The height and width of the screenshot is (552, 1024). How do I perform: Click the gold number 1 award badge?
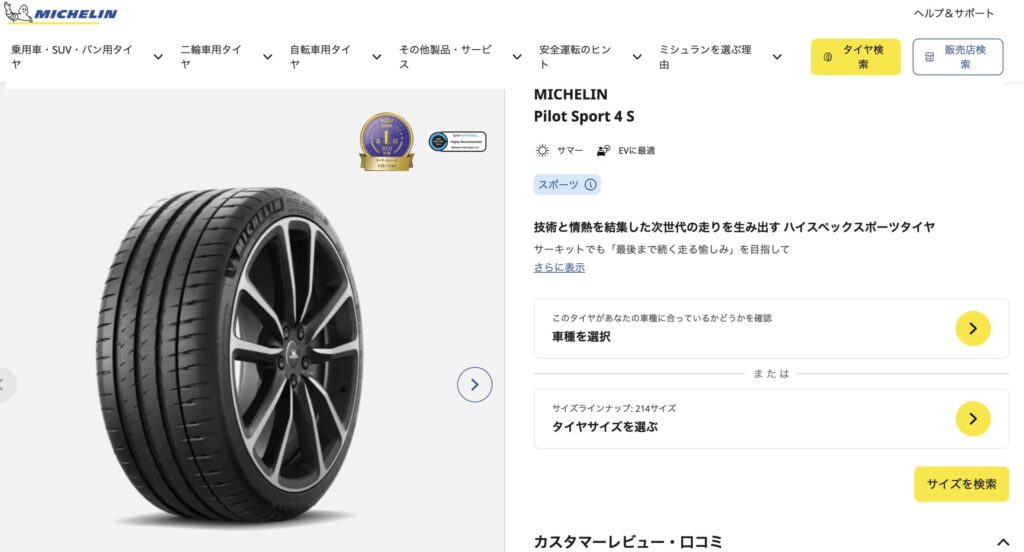(x=386, y=141)
